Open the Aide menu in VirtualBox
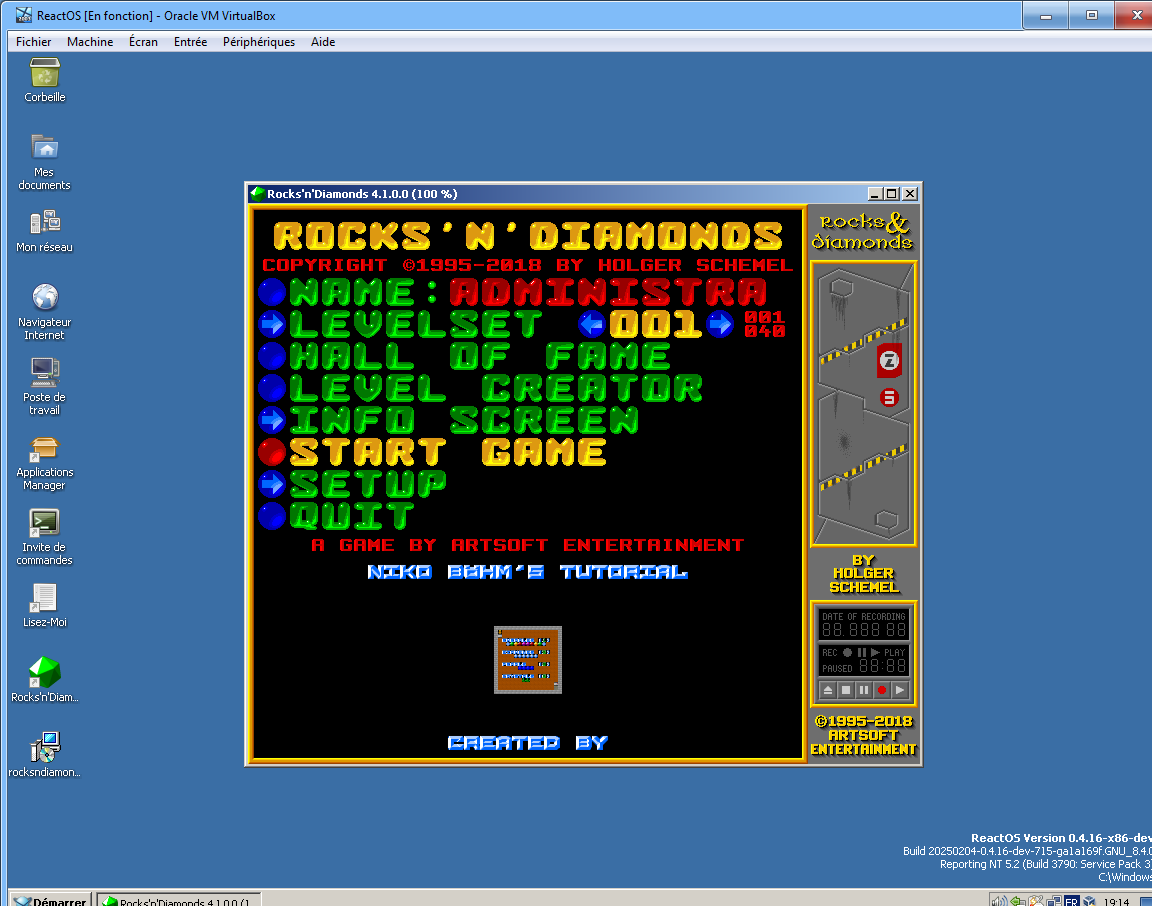Viewport: 1152px width, 906px height. (x=323, y=42)
